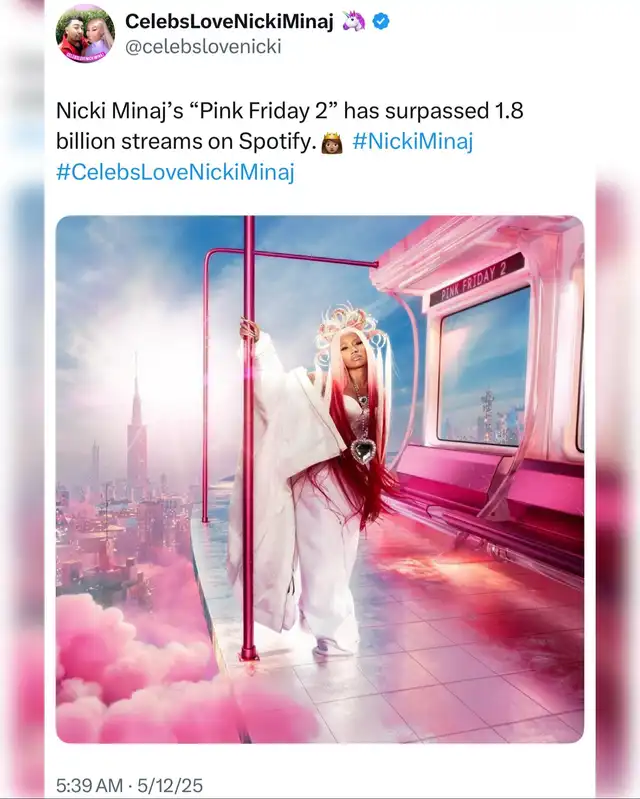View the Pink Friday 2 album image
Screen dimensions: 640x799
[319, 479]
